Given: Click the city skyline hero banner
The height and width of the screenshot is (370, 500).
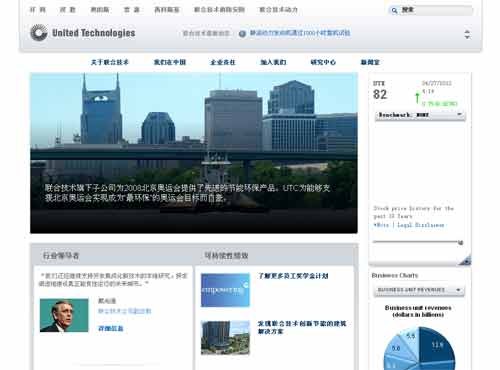Looking at the screenshot, I should 194,153.
